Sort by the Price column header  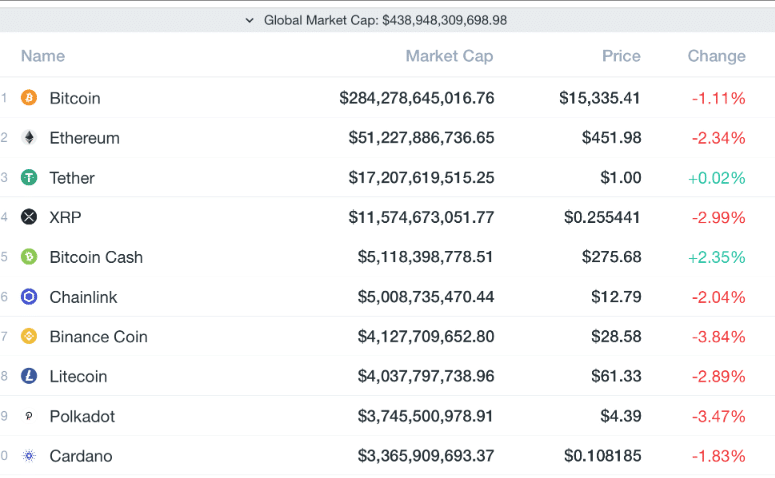pyautogui.click(x=621, y=56)
